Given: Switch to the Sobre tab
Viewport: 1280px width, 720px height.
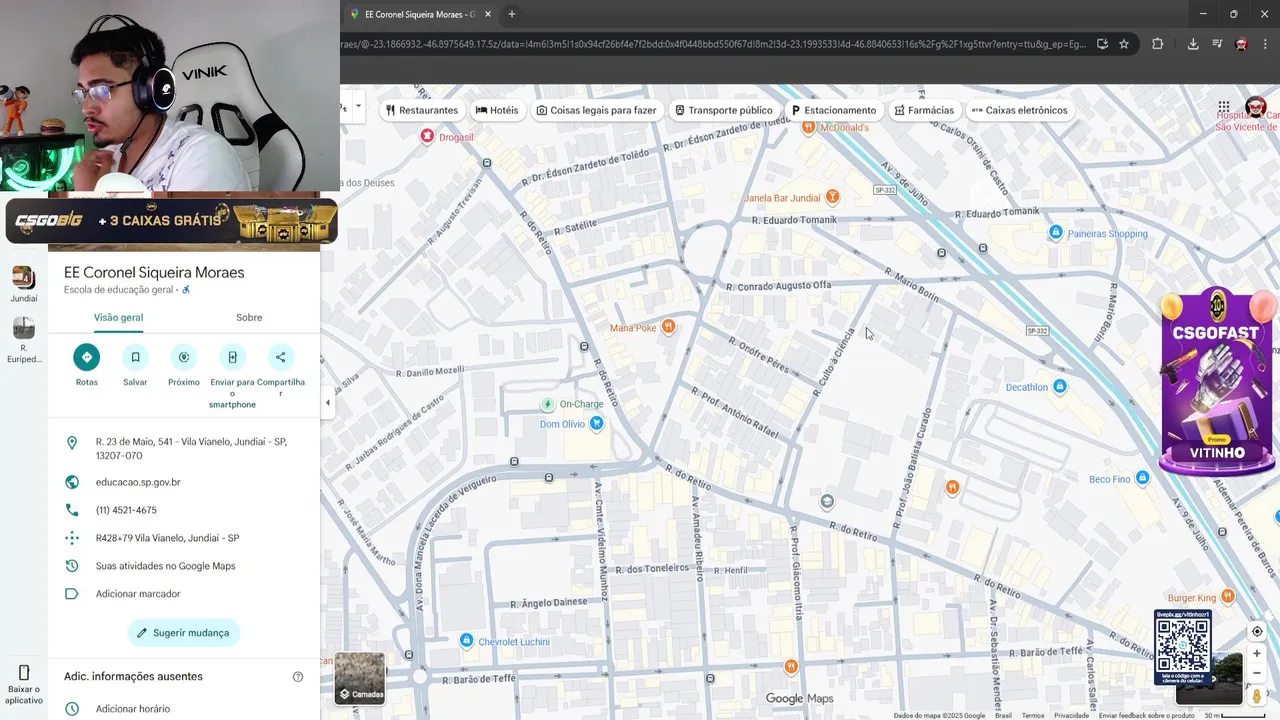Looking at the screenshot, I should tap(249, 317).
